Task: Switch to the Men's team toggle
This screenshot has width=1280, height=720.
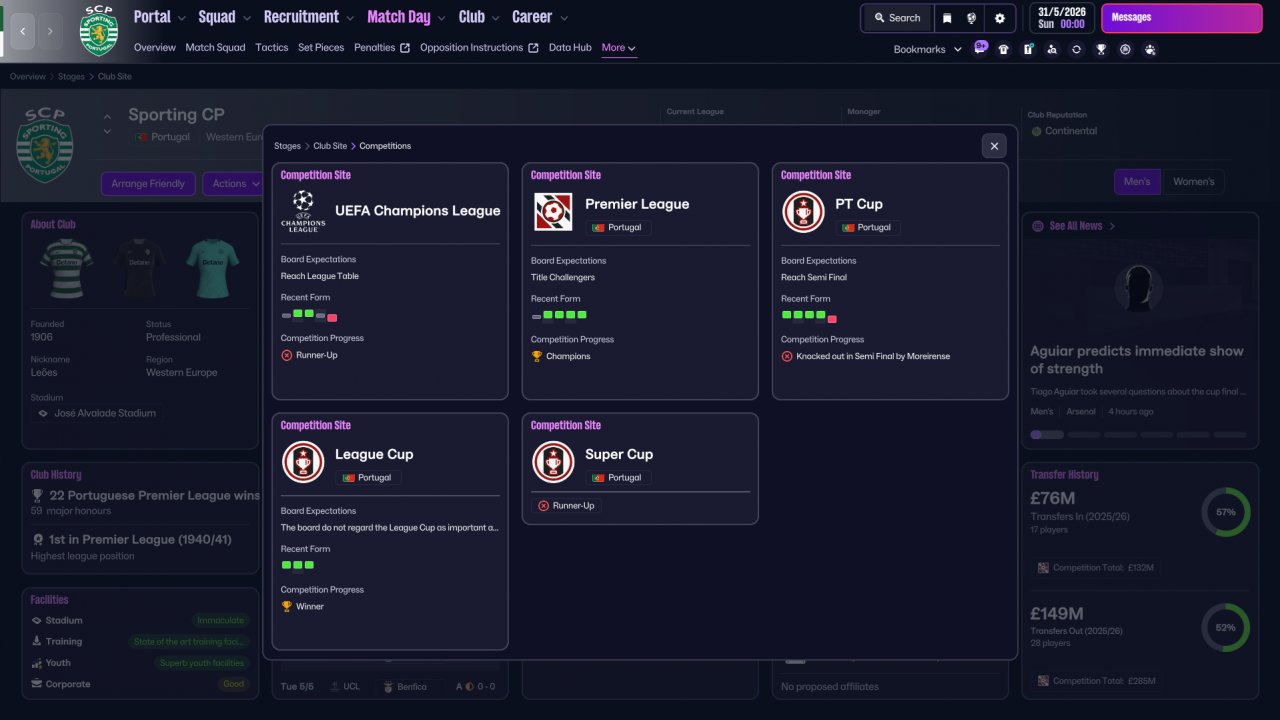Action: coord(1137,182)
